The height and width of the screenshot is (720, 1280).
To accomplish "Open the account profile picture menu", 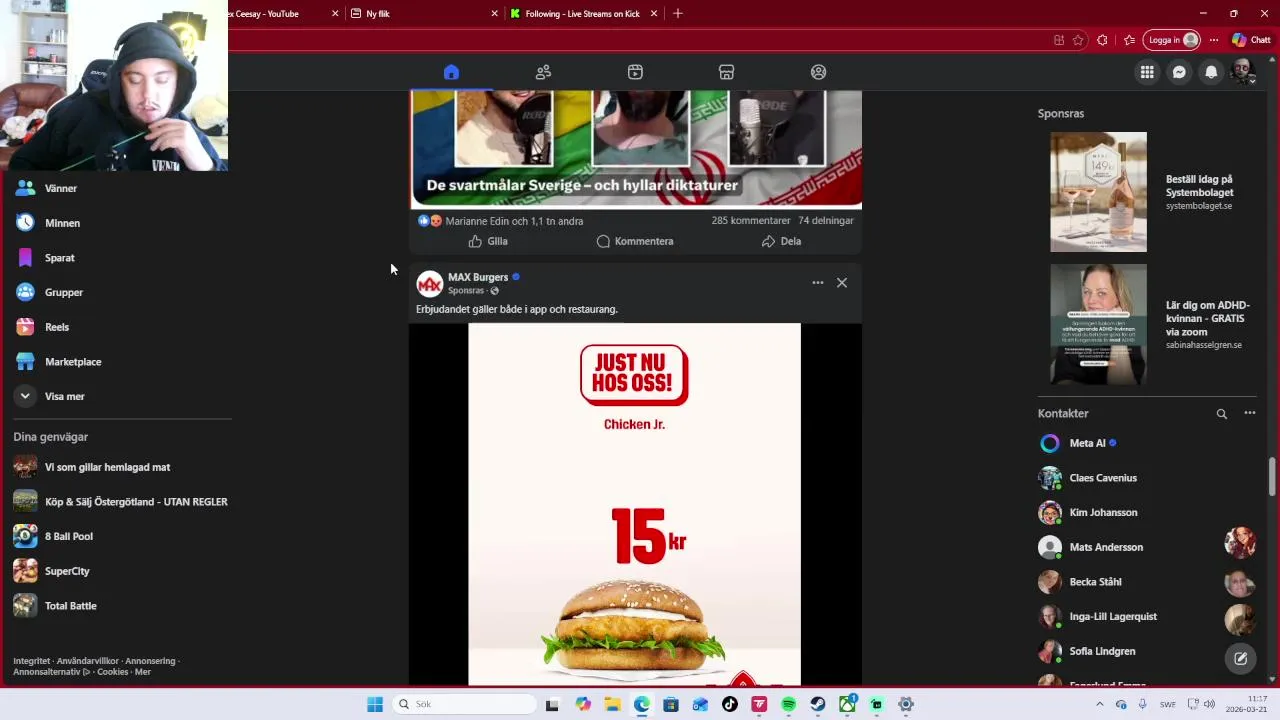I will (1243, 72).
